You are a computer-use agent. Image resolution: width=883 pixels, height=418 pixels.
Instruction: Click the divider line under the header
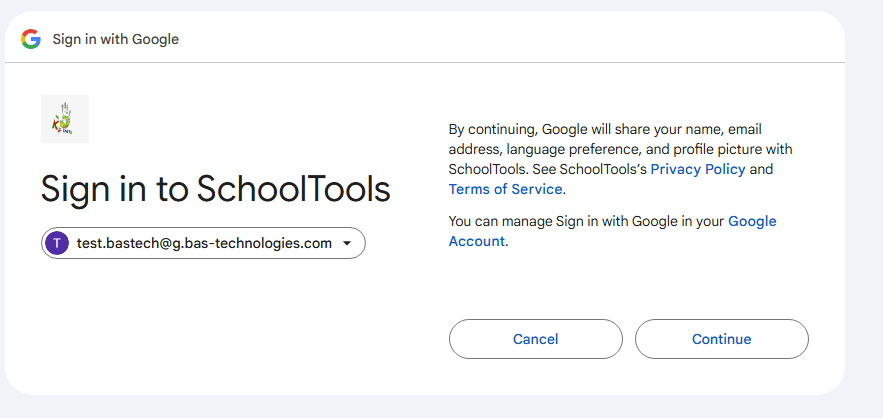click(425, 62)
